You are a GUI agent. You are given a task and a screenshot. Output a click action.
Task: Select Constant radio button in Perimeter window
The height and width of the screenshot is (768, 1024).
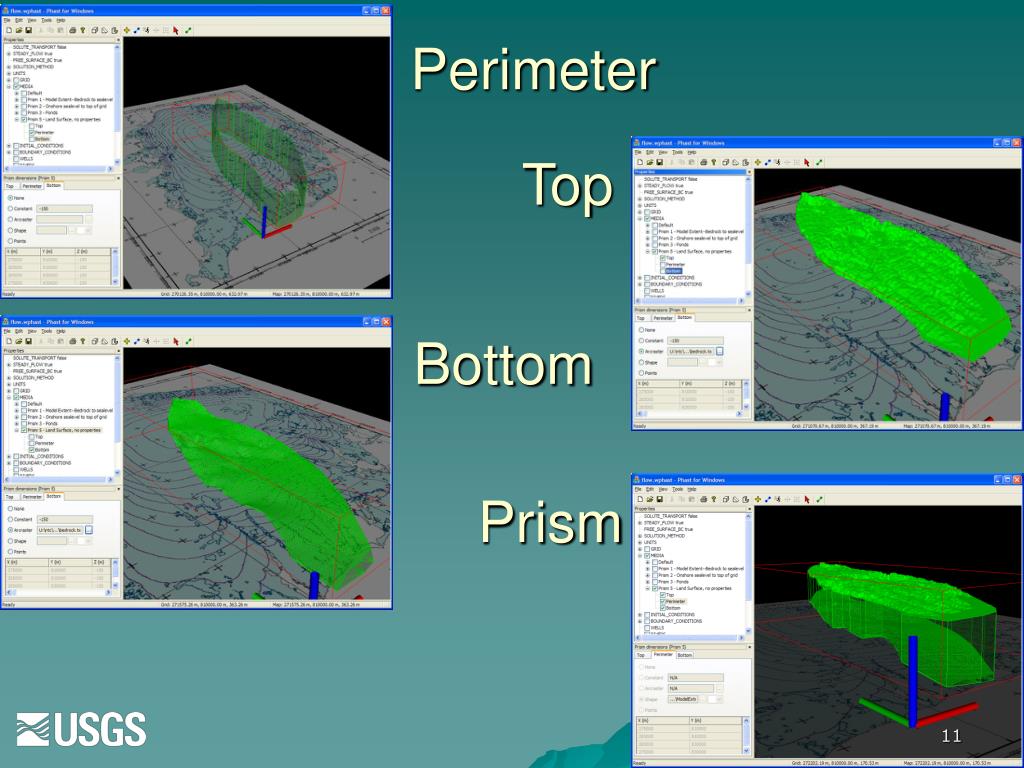coord(10,208)
